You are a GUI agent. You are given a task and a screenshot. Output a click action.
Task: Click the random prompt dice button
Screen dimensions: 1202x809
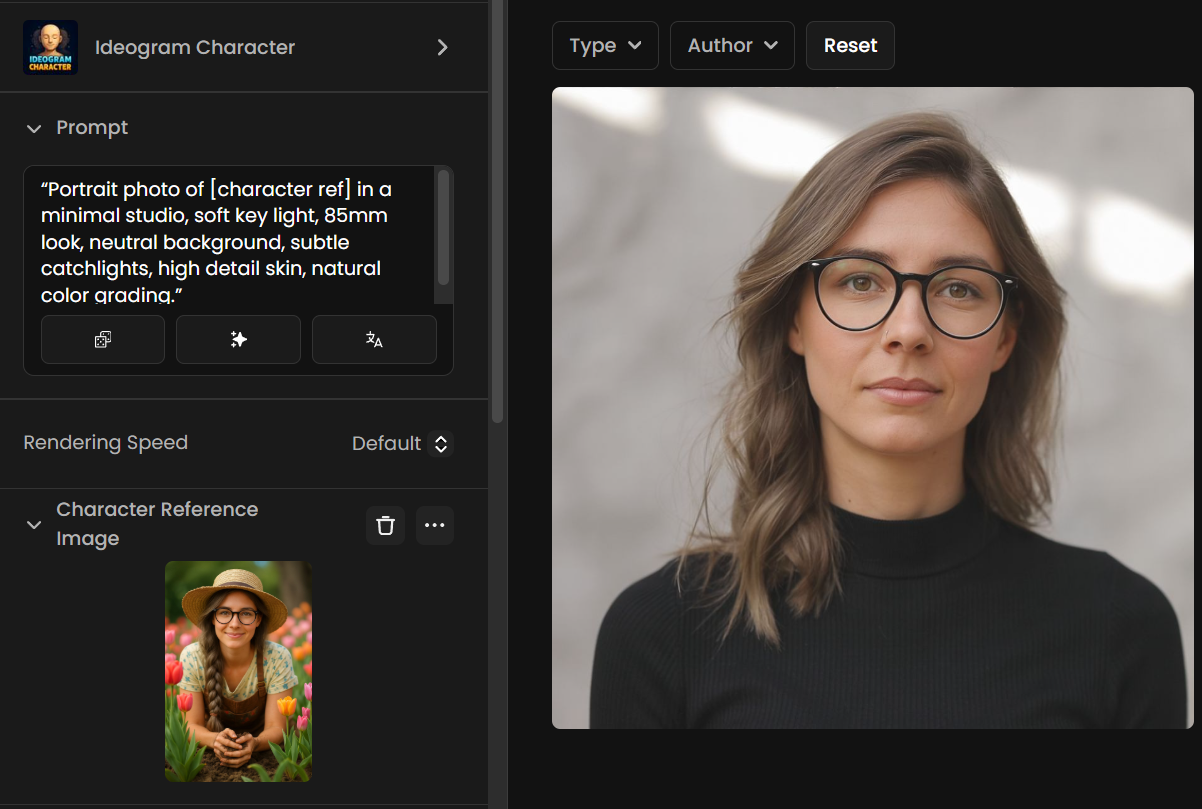(103, 340)
